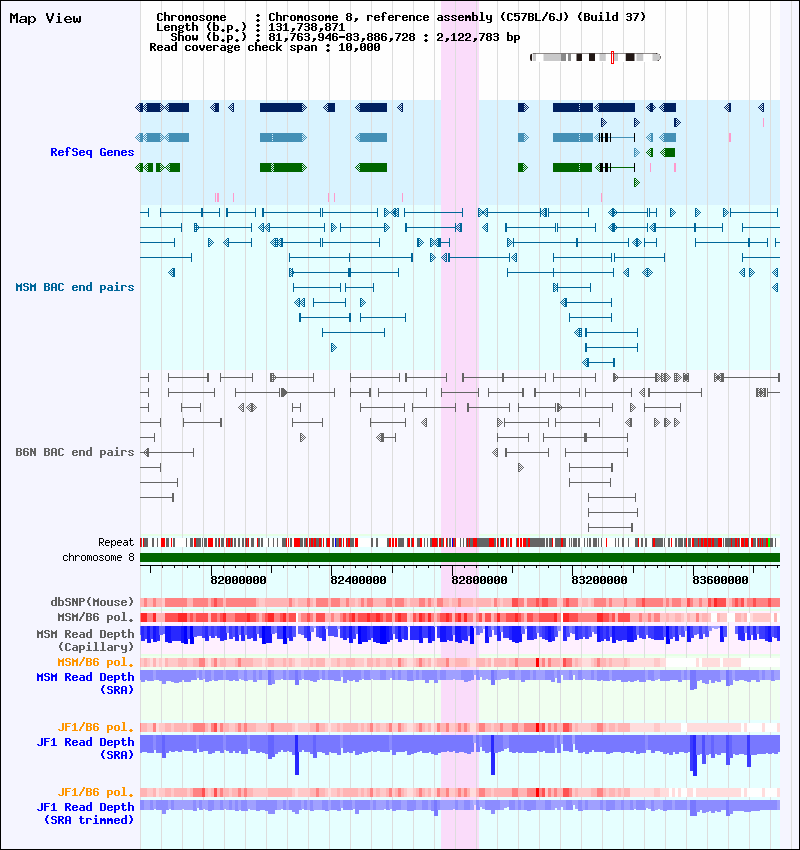Click the green chromosome 8 bar

pos(460,558)
